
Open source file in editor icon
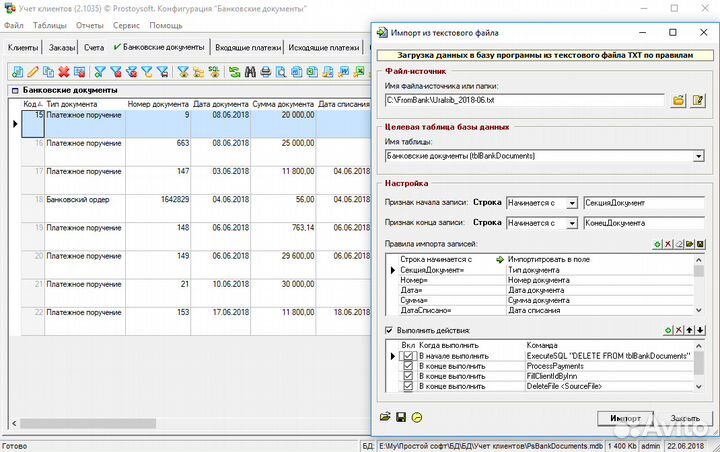click(698, 100)
